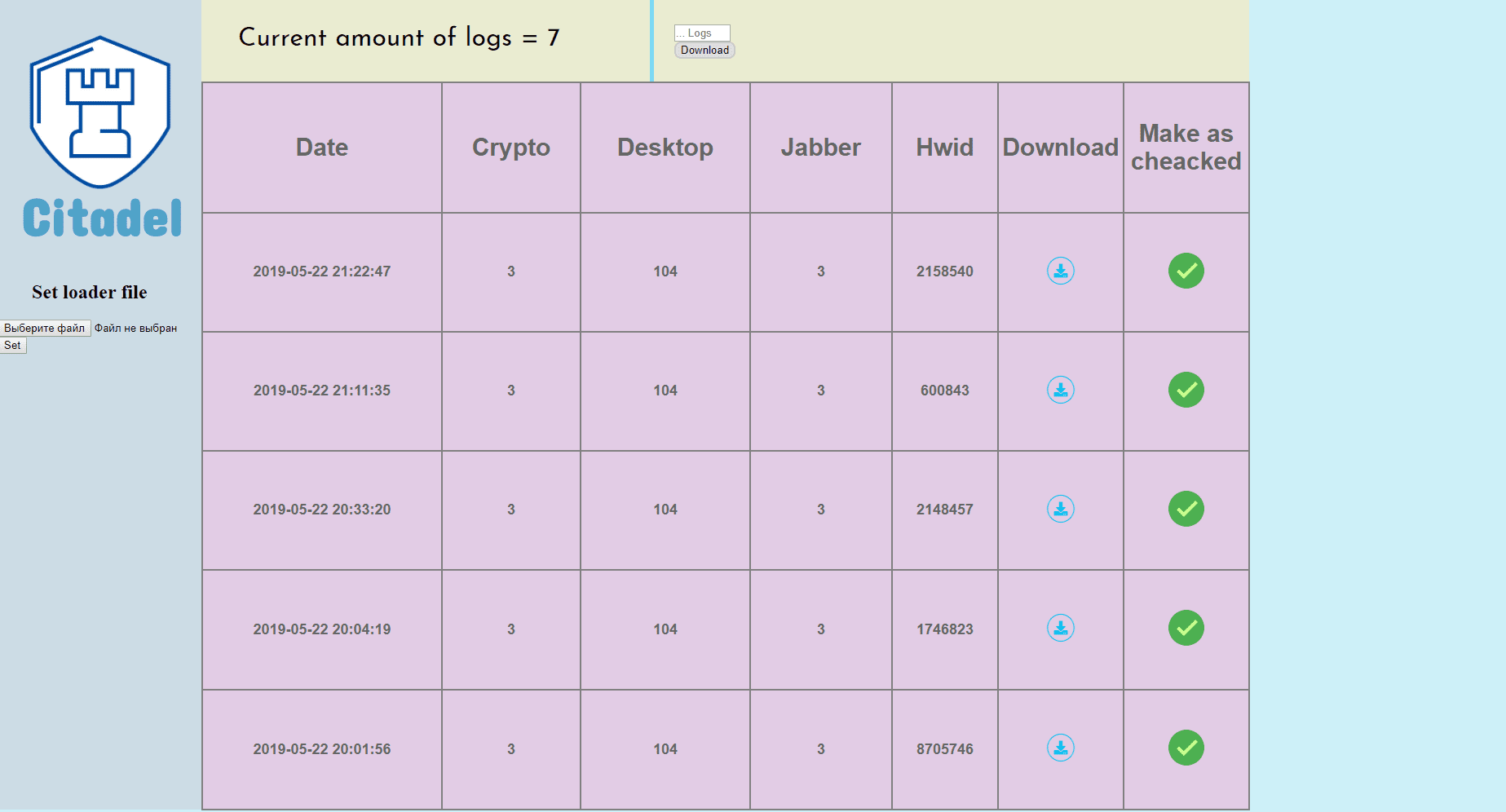
Task: Click into the Logs input field
Action: point(702,33)
